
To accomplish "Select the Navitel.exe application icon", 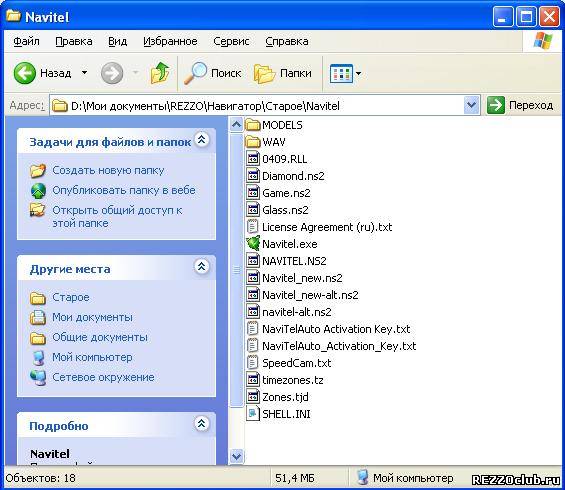I will pyautogui.click(x=253, y=244).
